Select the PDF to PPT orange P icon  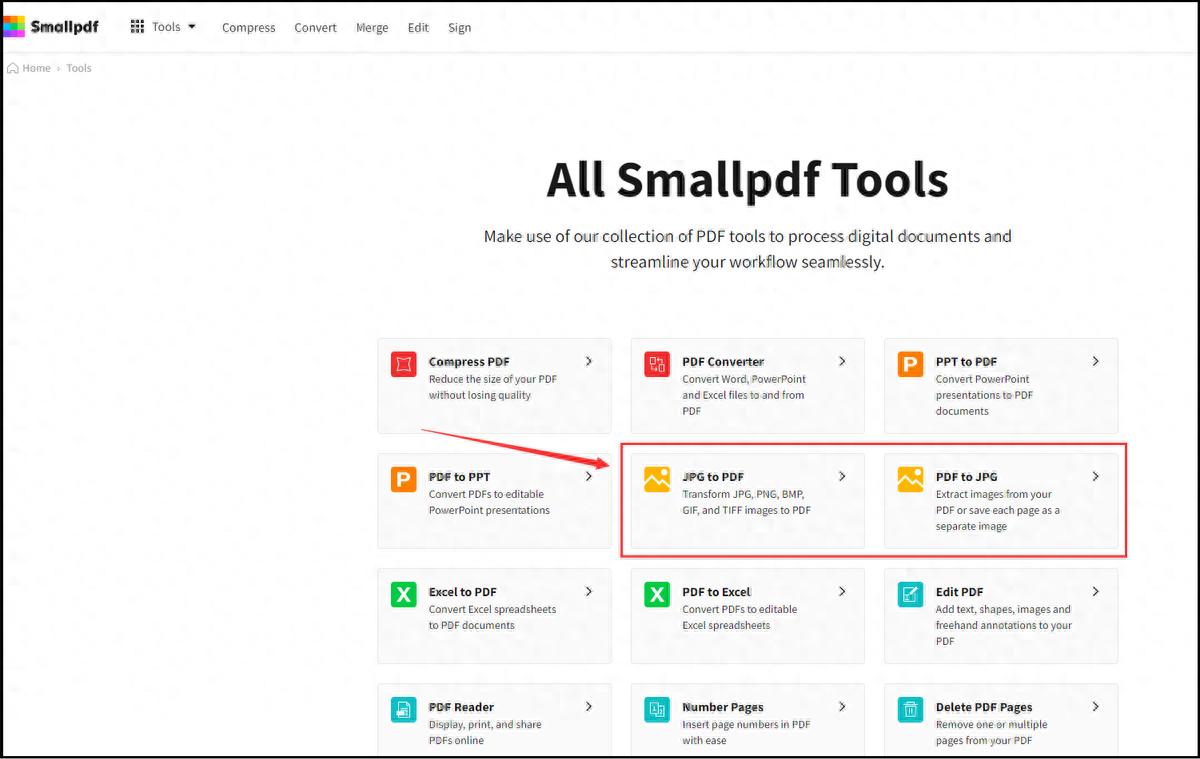tap(402, 479)
